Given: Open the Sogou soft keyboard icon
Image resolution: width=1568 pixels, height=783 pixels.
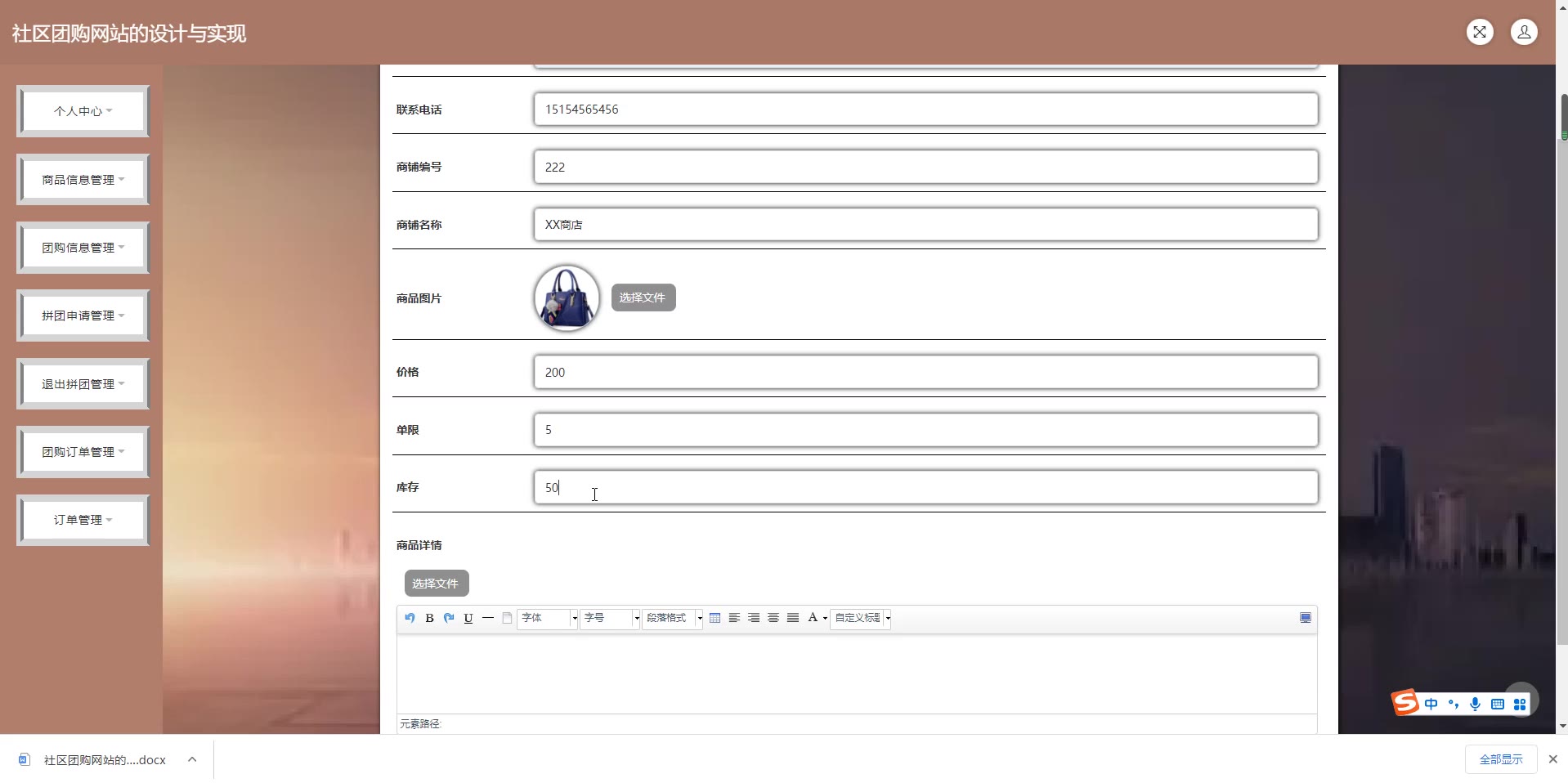Looking at the screenshot, I should coord(1497,704).
